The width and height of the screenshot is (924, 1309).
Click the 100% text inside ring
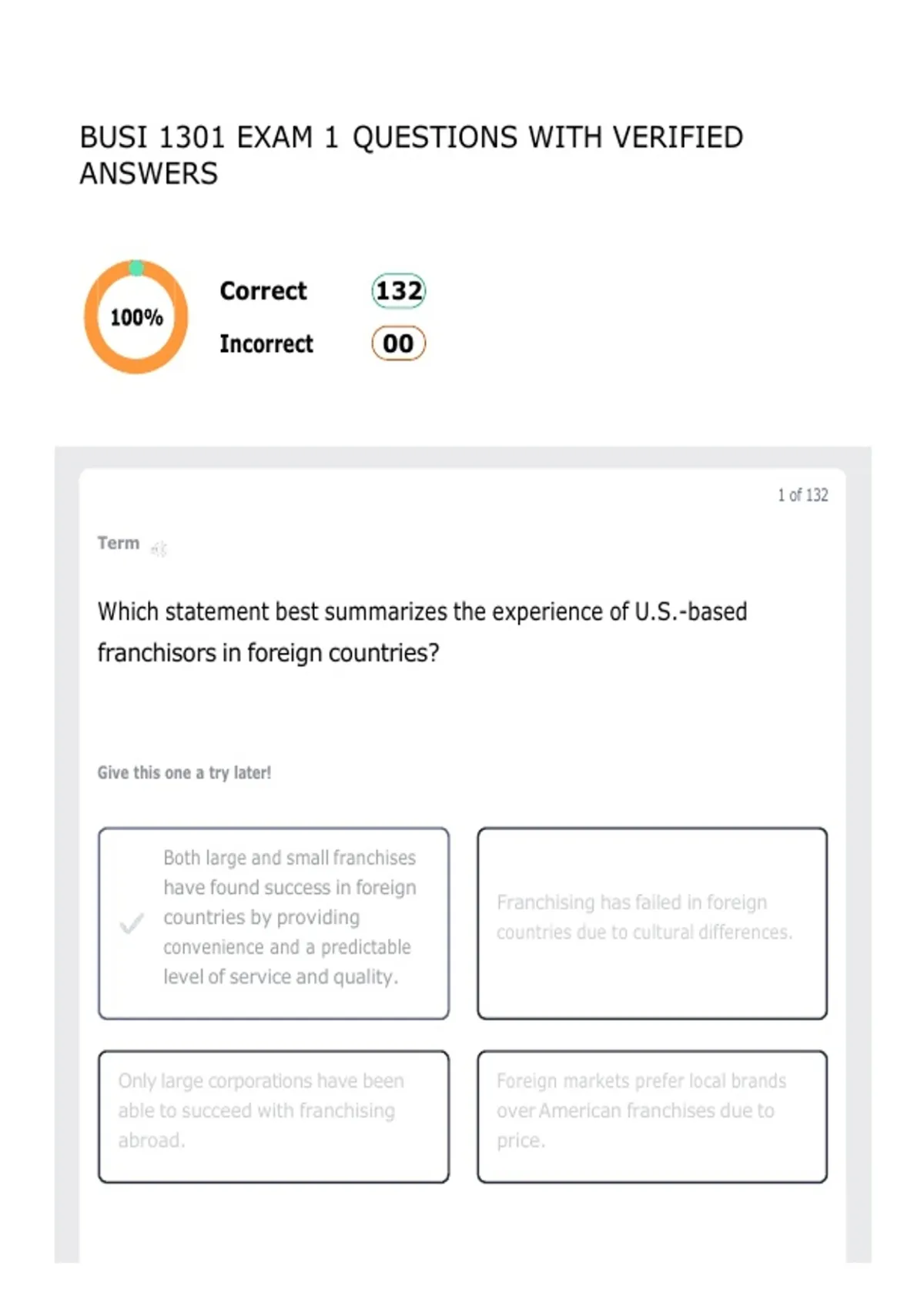click(x=136, y=317)
